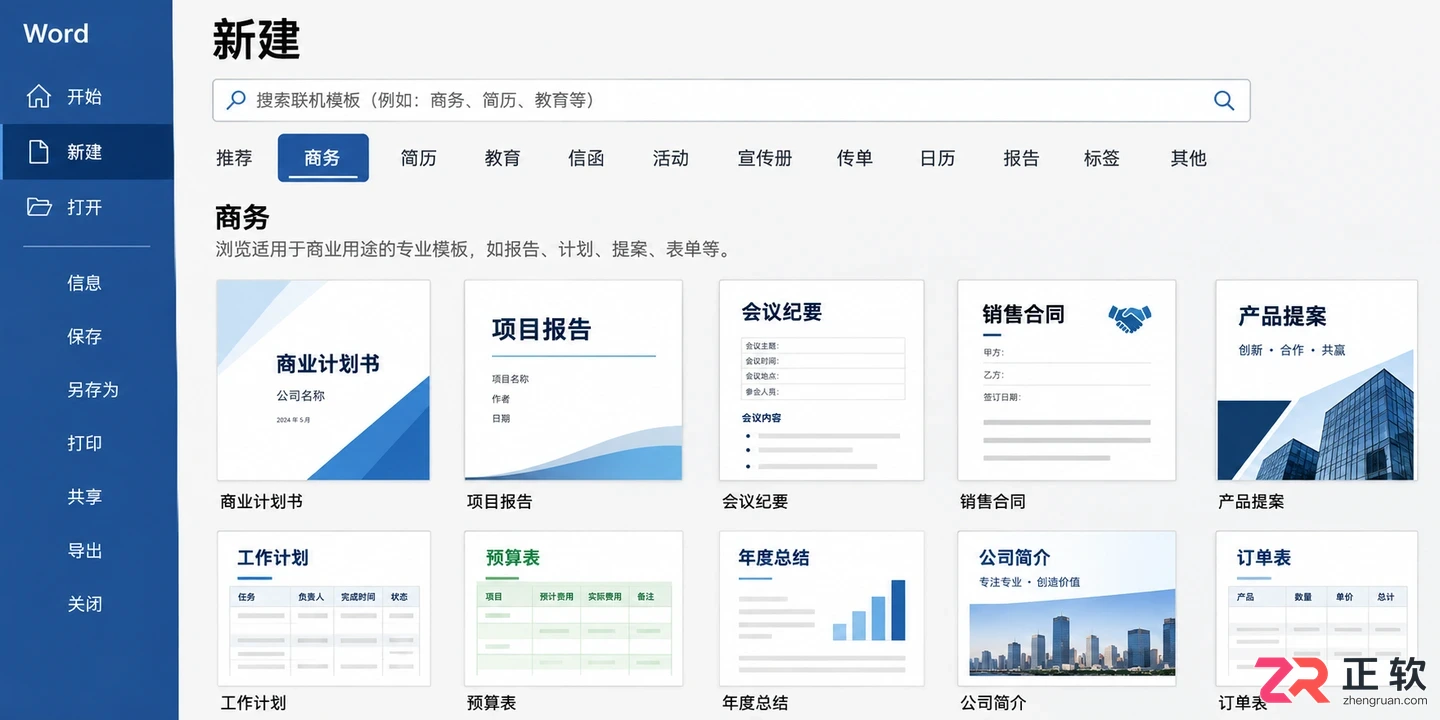Select the 预算表 template thumbnail

click(573, 609)
